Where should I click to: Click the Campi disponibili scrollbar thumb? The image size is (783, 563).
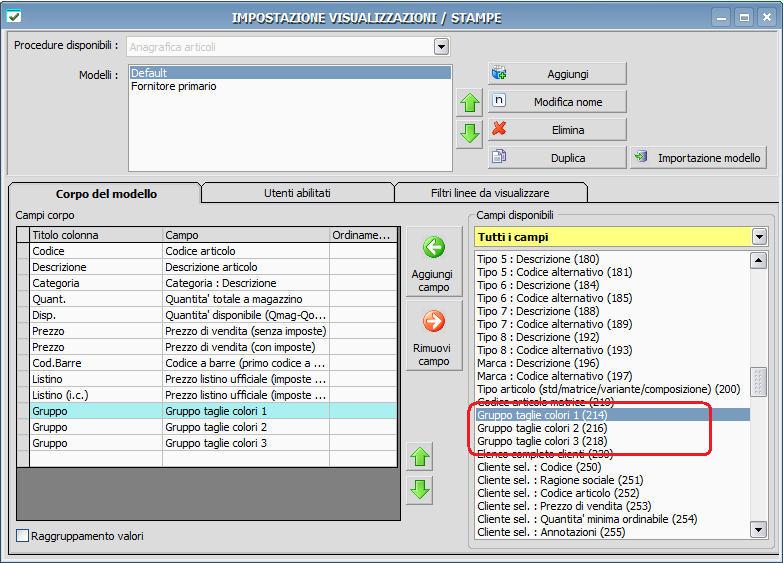tap(759, 382)
